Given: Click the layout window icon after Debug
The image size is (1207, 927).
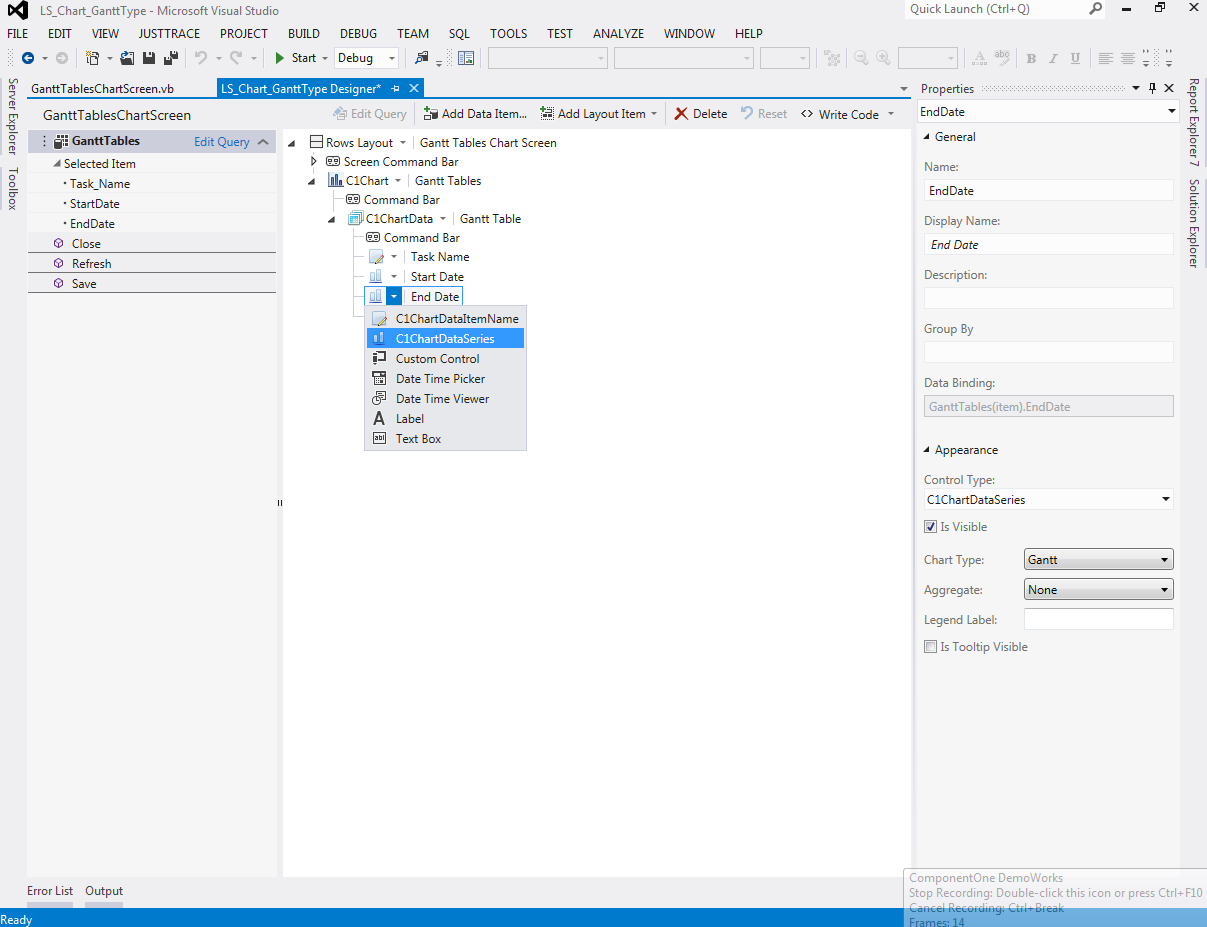Looking at the screenshot, I should click(466, 58).
